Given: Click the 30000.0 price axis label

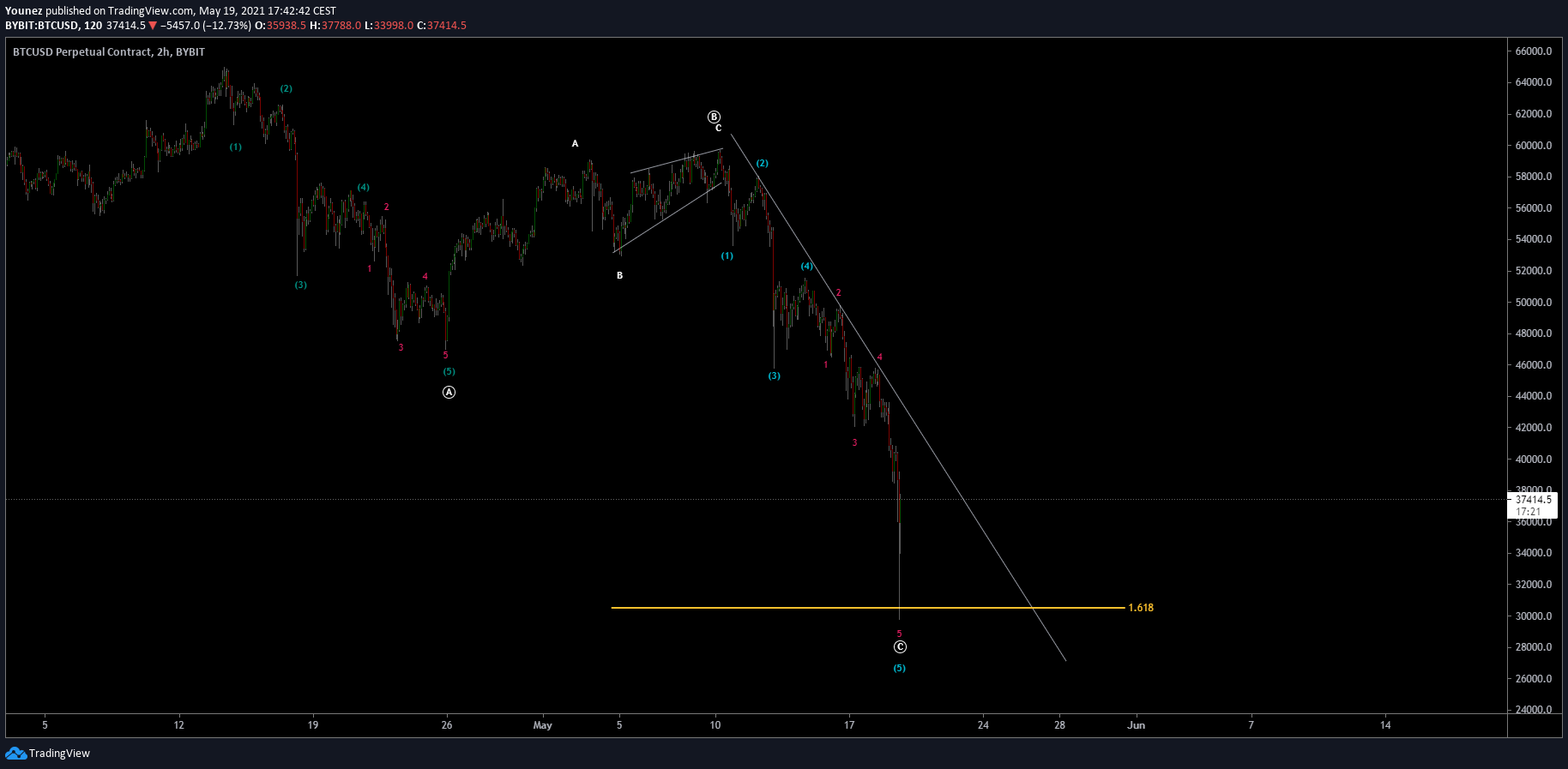Looking at the screenshot, I should (x=1534, y=616).
